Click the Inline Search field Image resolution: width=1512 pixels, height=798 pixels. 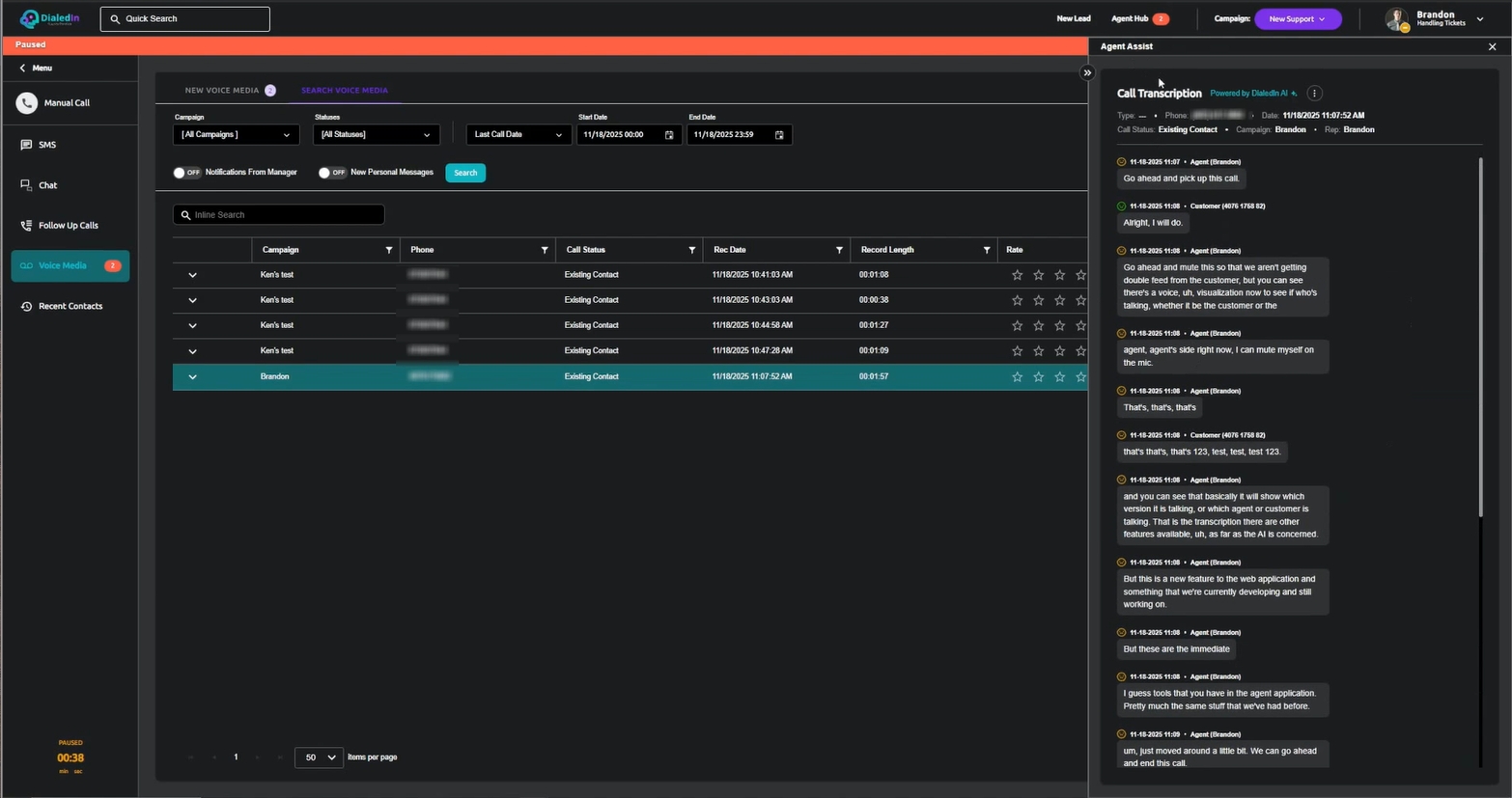coord(279,215)
